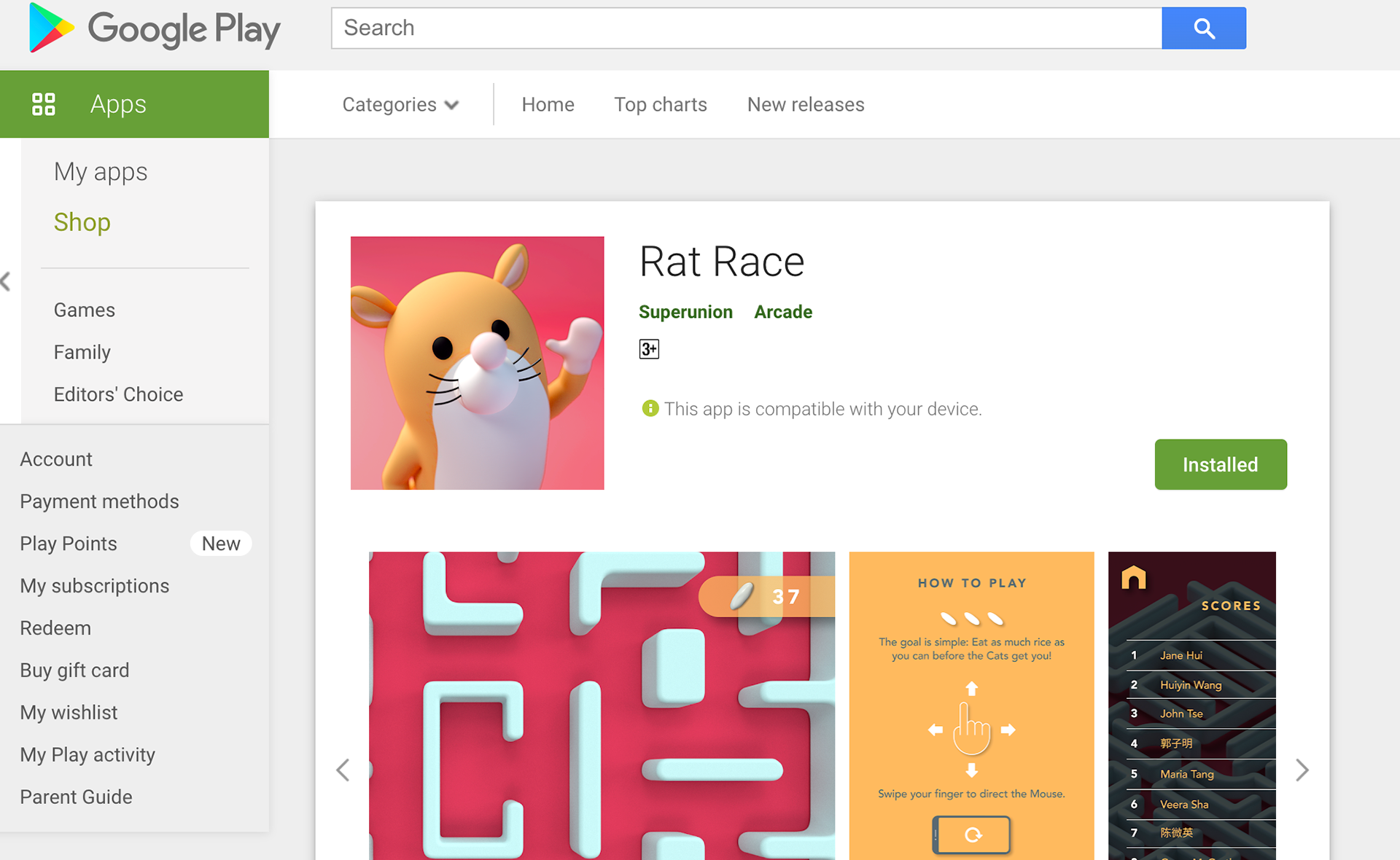Open Account settings link
Viewport: 1400px width, 860px height.
(x=56, y=459)
